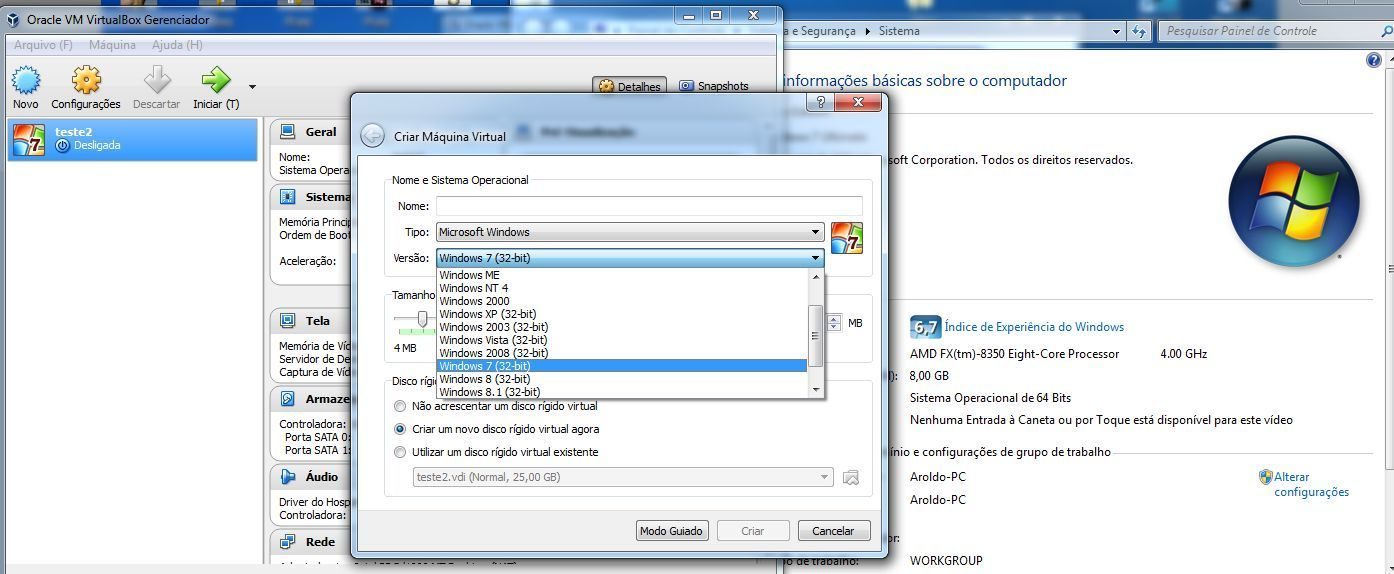Click VirtualBox title bar cube icon
Image resolution: width=1394 pixels, height=574 pixels.
13,19
